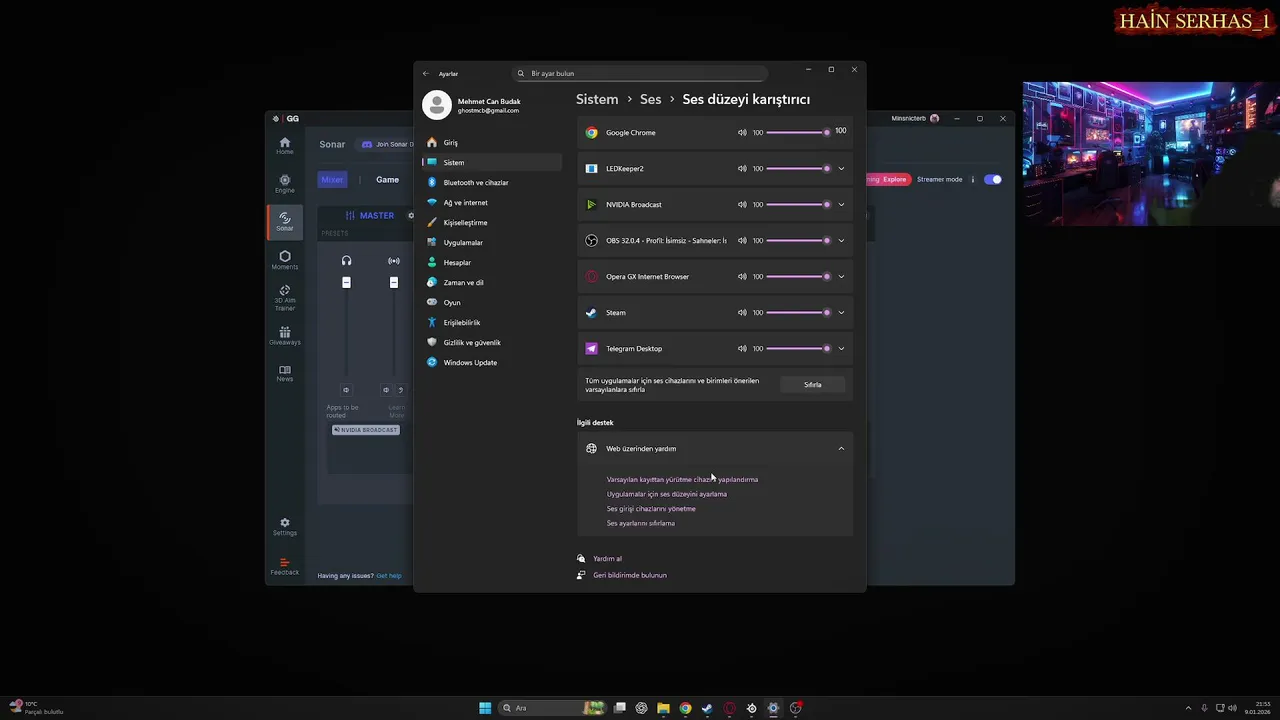Select Kişiselleştirme in the sidebar

click(490, 222)
